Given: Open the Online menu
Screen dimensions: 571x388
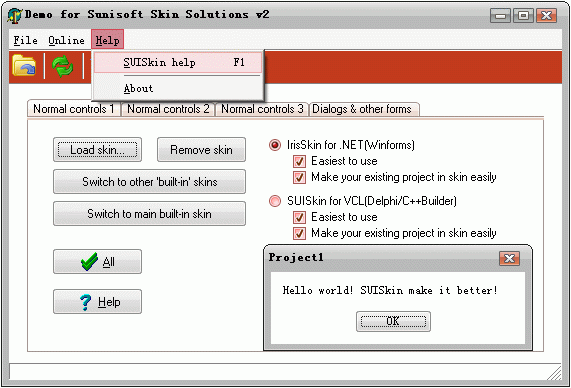Looking at the screenshot, I should (66, 40).
